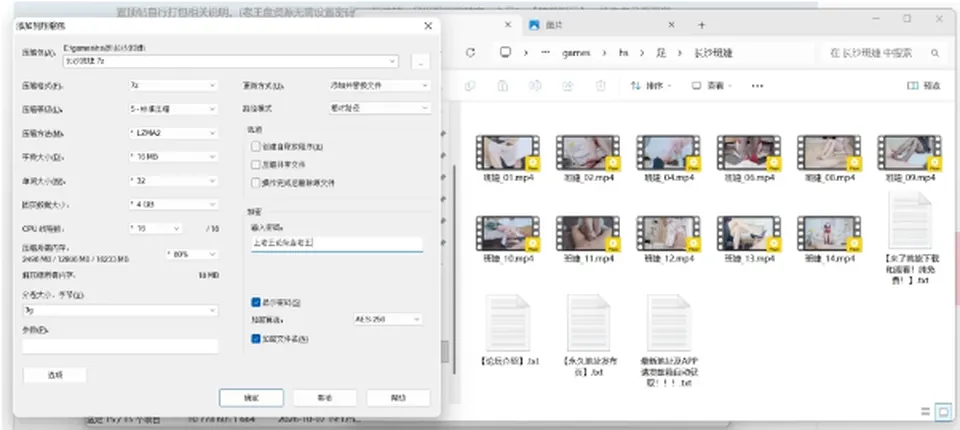Open the compression method dropdown showing LZMA2
Screen dimensions: 960x430
173,133
